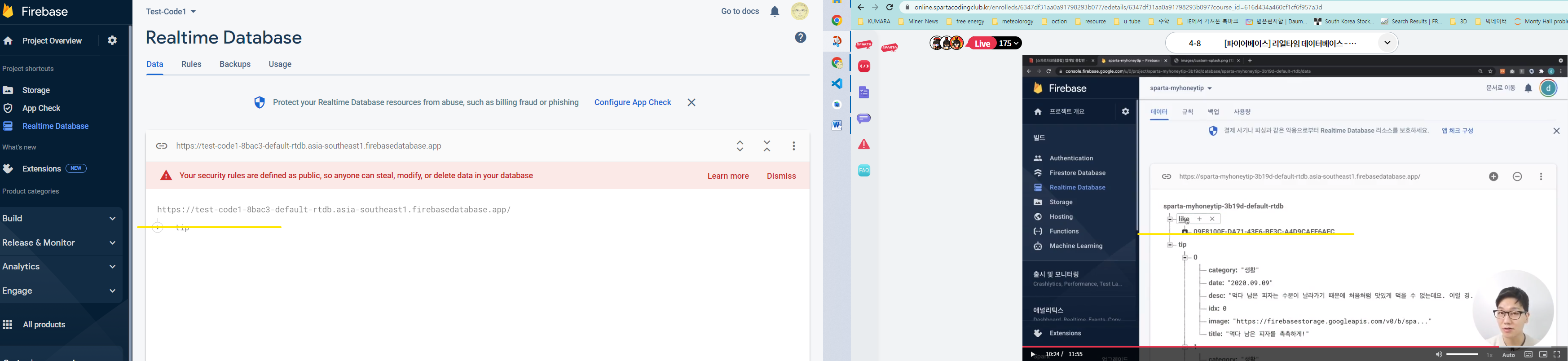1568x361 pixels.
Task: Expand the tip node in the database
Action: click(158, 228)
